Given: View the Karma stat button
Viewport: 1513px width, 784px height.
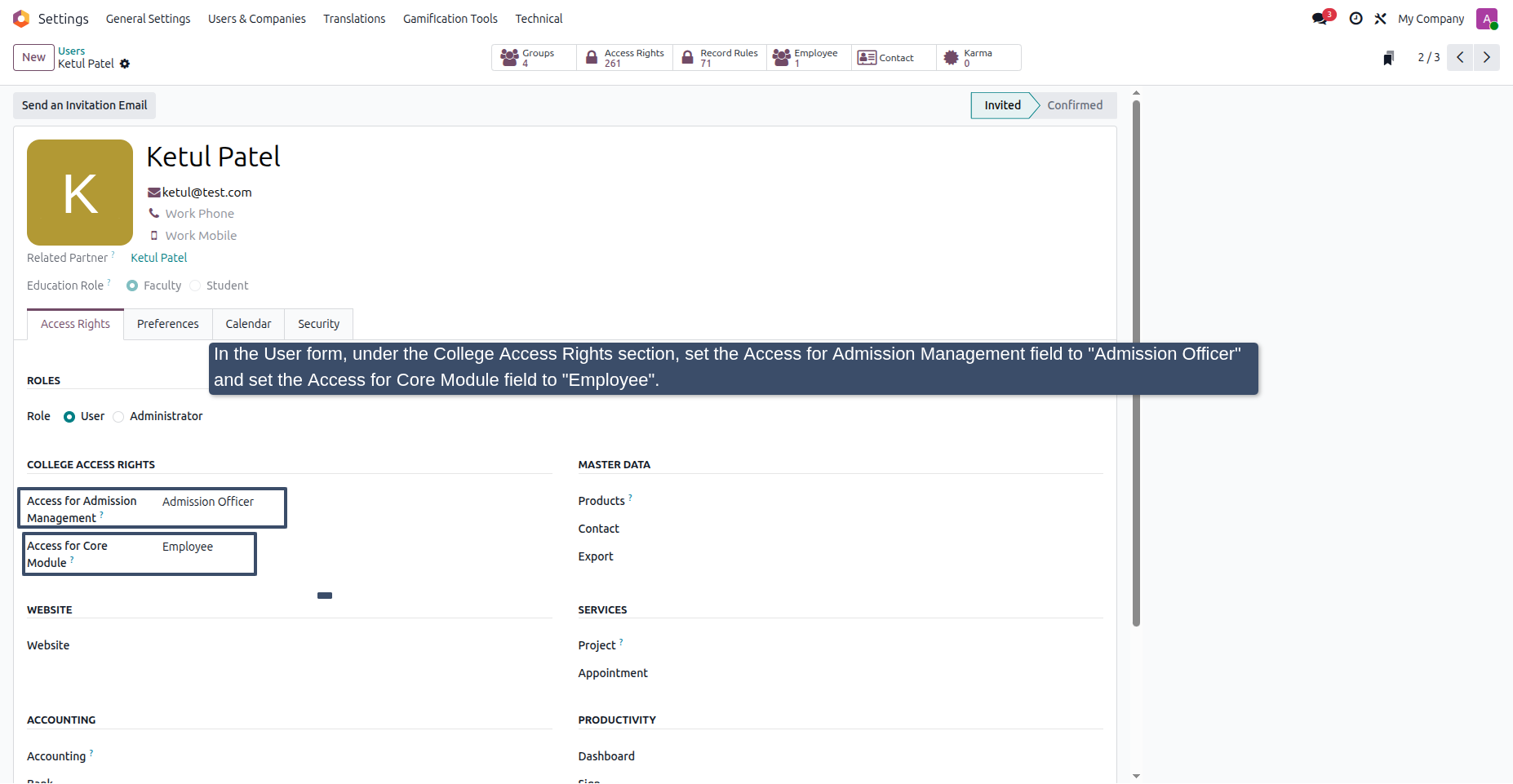Looking at the screenshot, I should (978, 58).
